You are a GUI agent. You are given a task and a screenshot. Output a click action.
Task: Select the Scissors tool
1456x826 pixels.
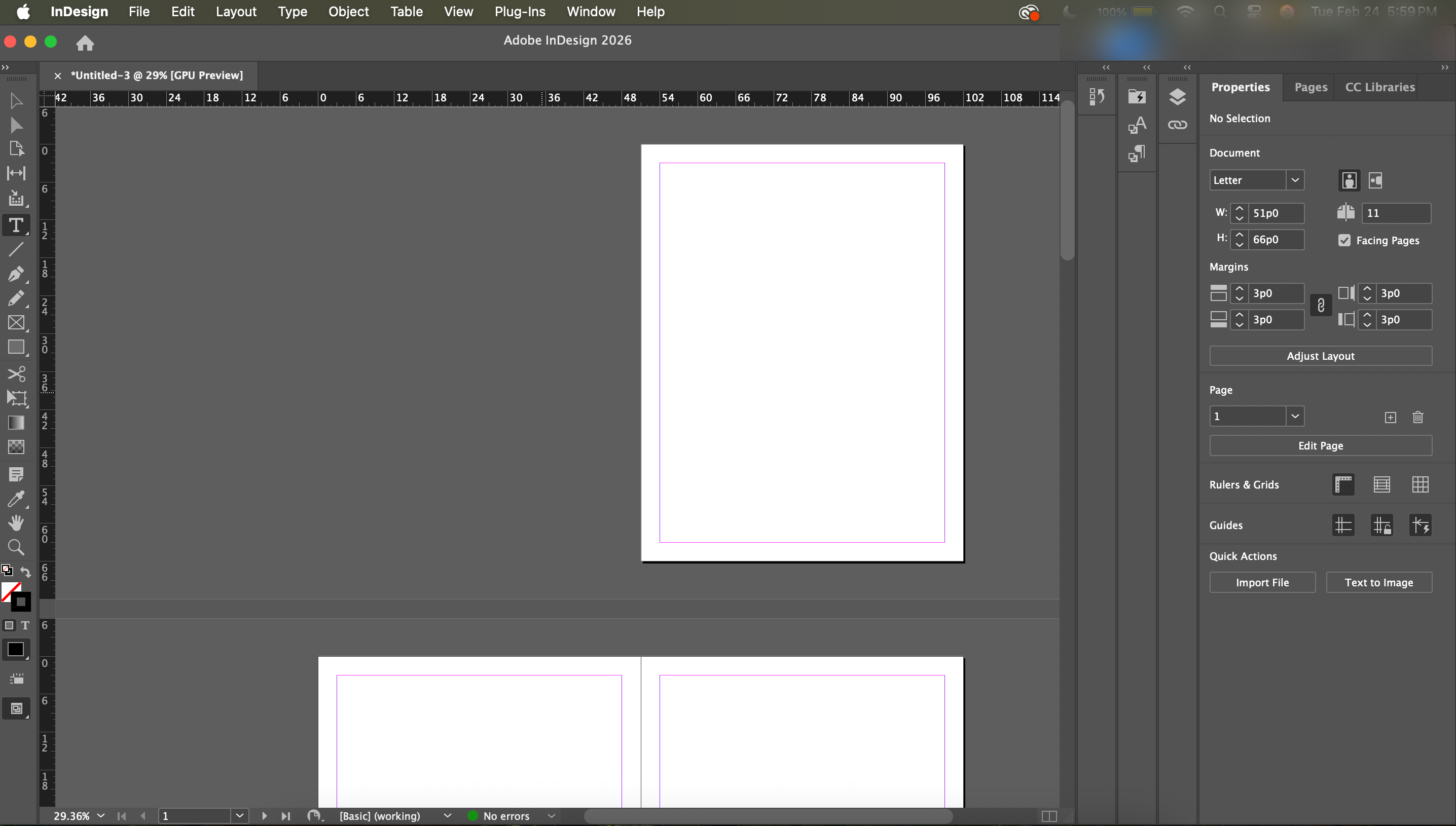15,374
